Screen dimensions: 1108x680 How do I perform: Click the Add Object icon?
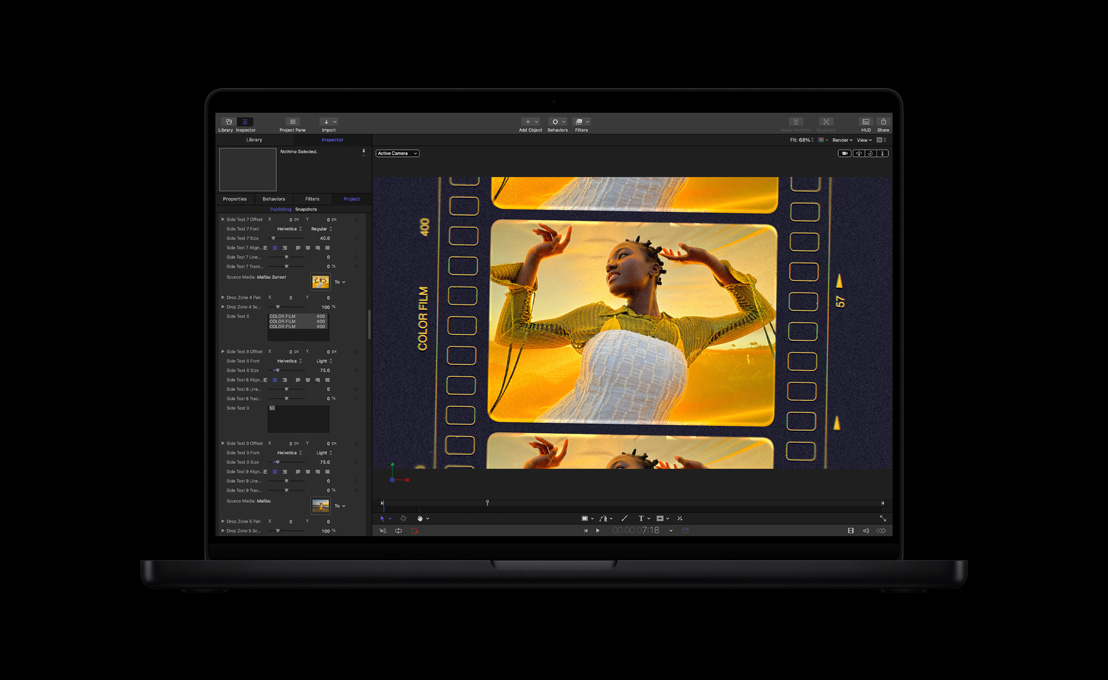coord(526,121)
